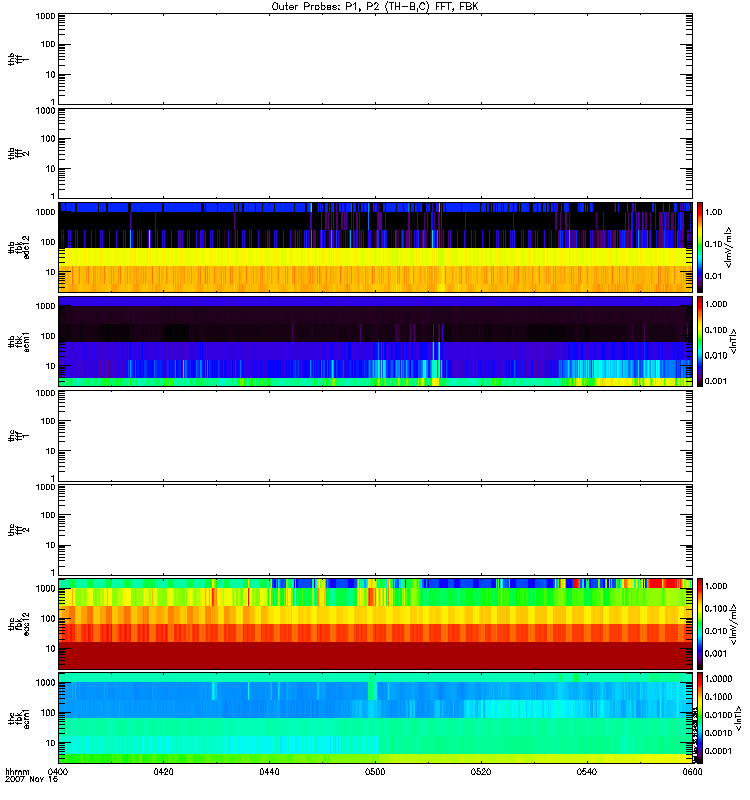This screenshot has height=800, width=750.
Task: Click the color bar beside thb fbk edc12
Action: 700,247
